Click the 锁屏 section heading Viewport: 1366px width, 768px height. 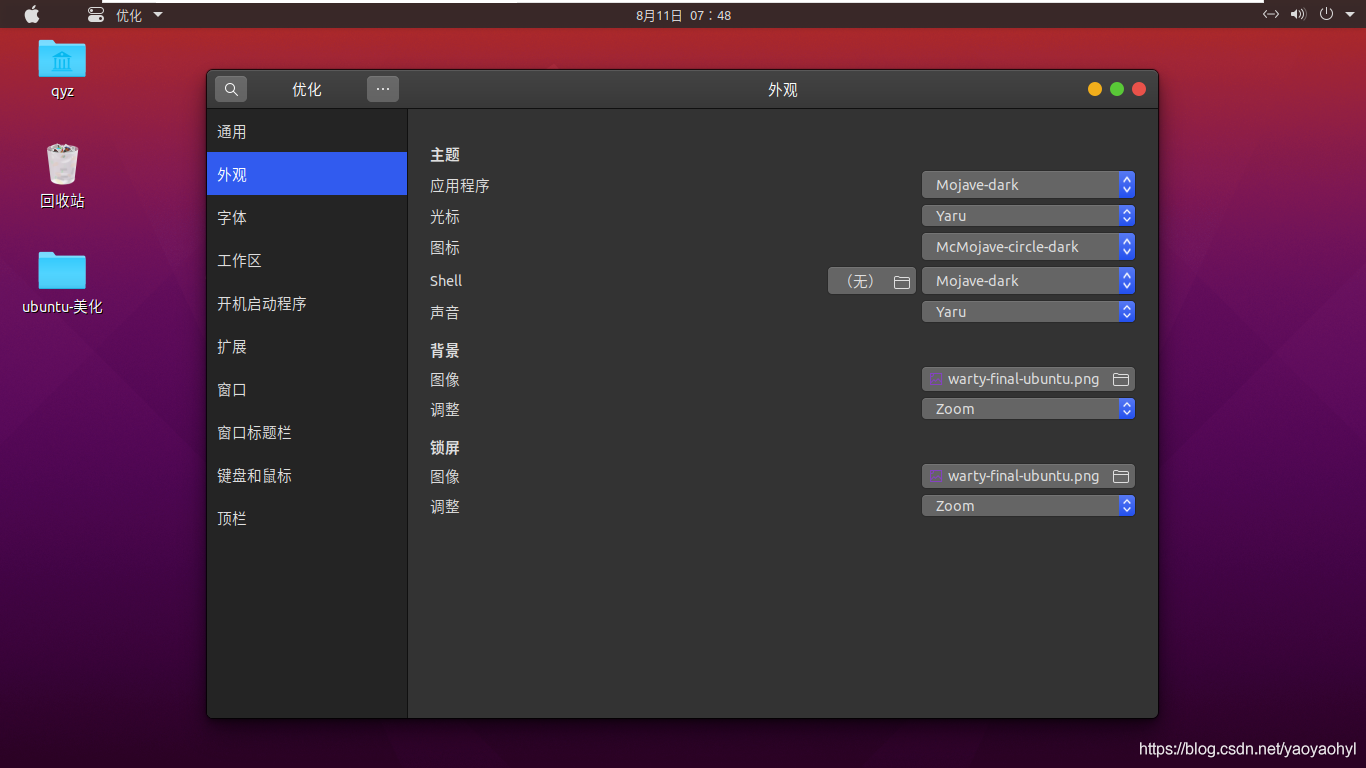(x=445, y=448)
